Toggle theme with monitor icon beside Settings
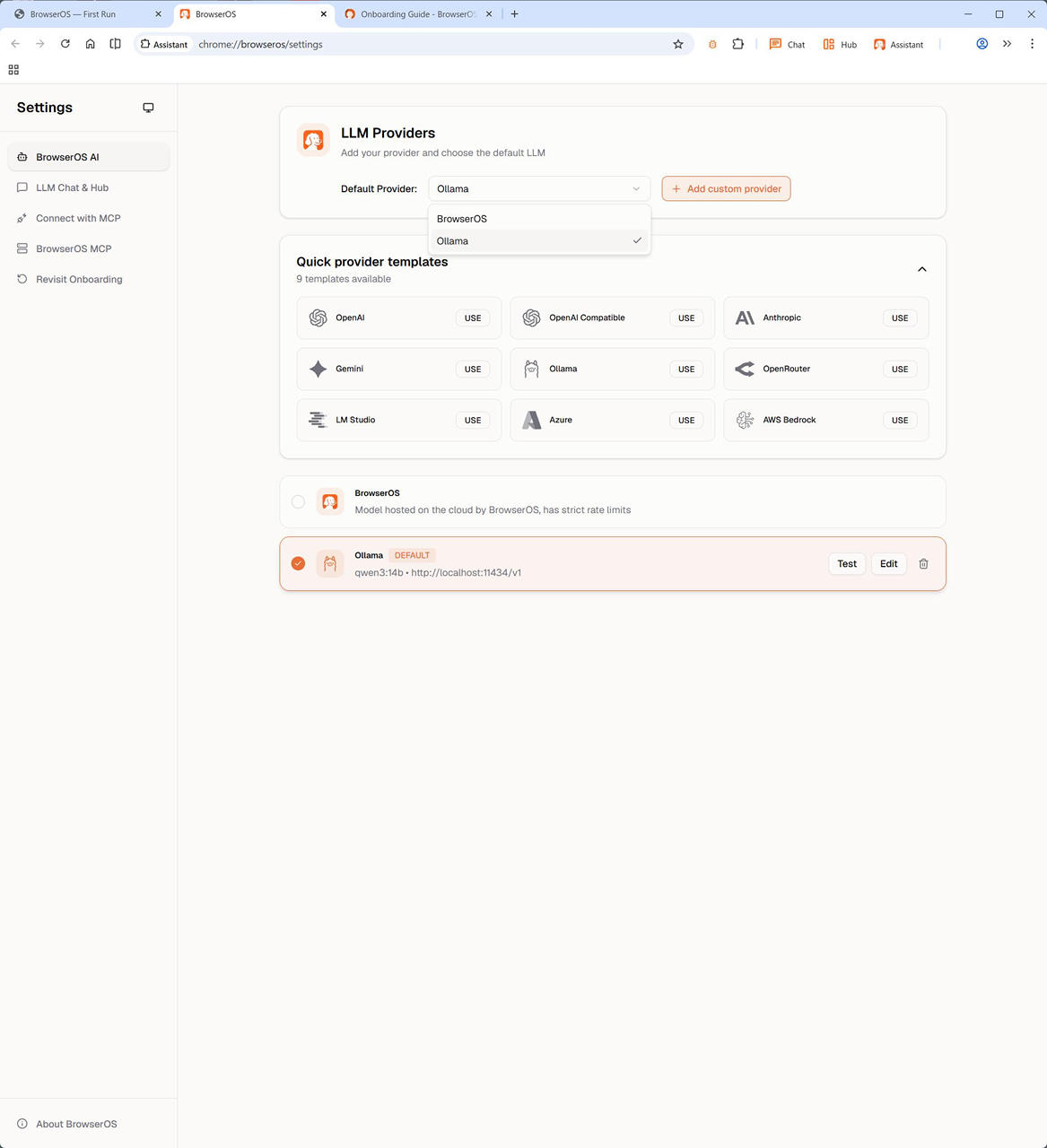1047x1148 pixels. [x=148, y=108]
